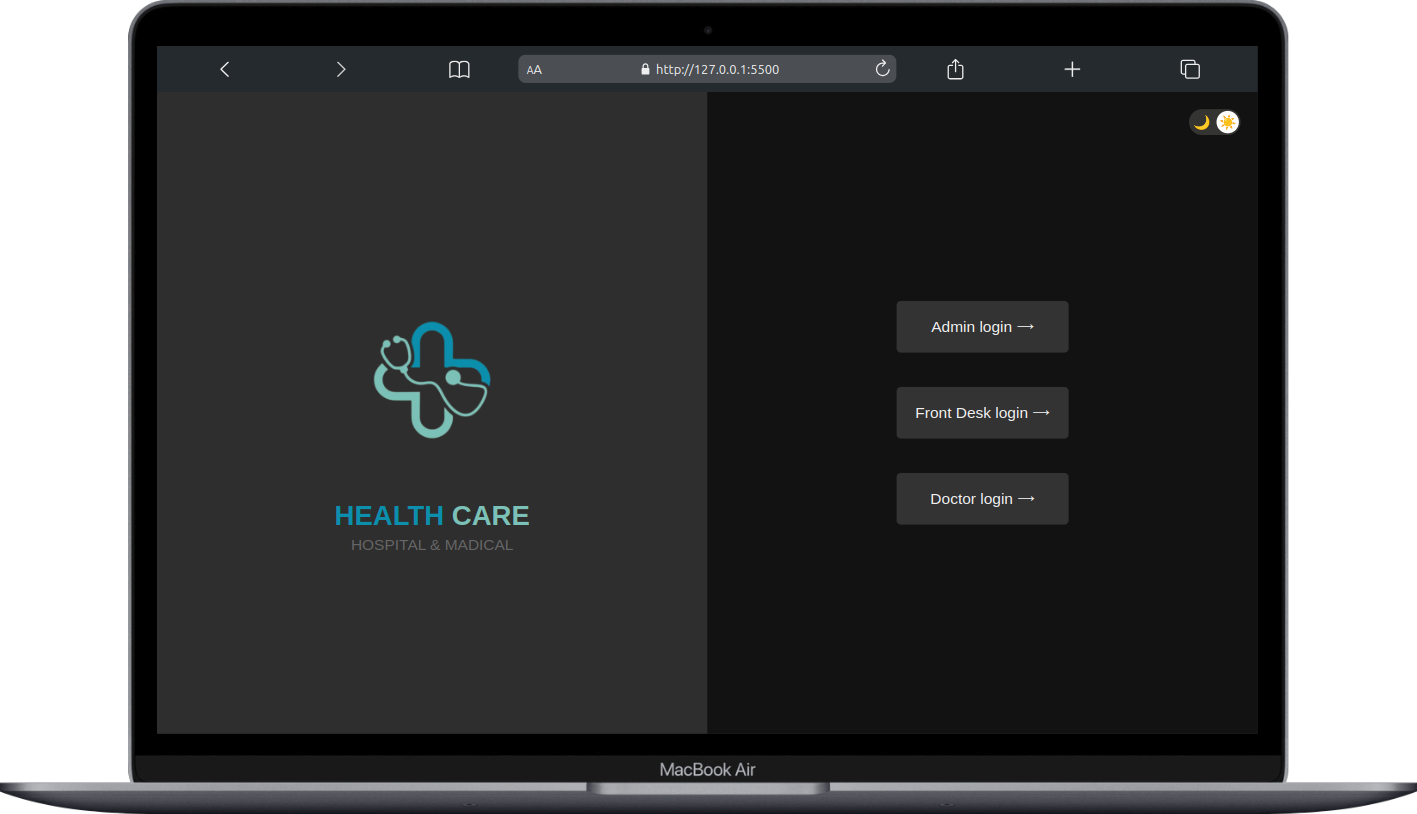The height and width of the screenshot is (814, 1417).
Task: Reload the page with the refresh icon
Action: coord(882,69)
